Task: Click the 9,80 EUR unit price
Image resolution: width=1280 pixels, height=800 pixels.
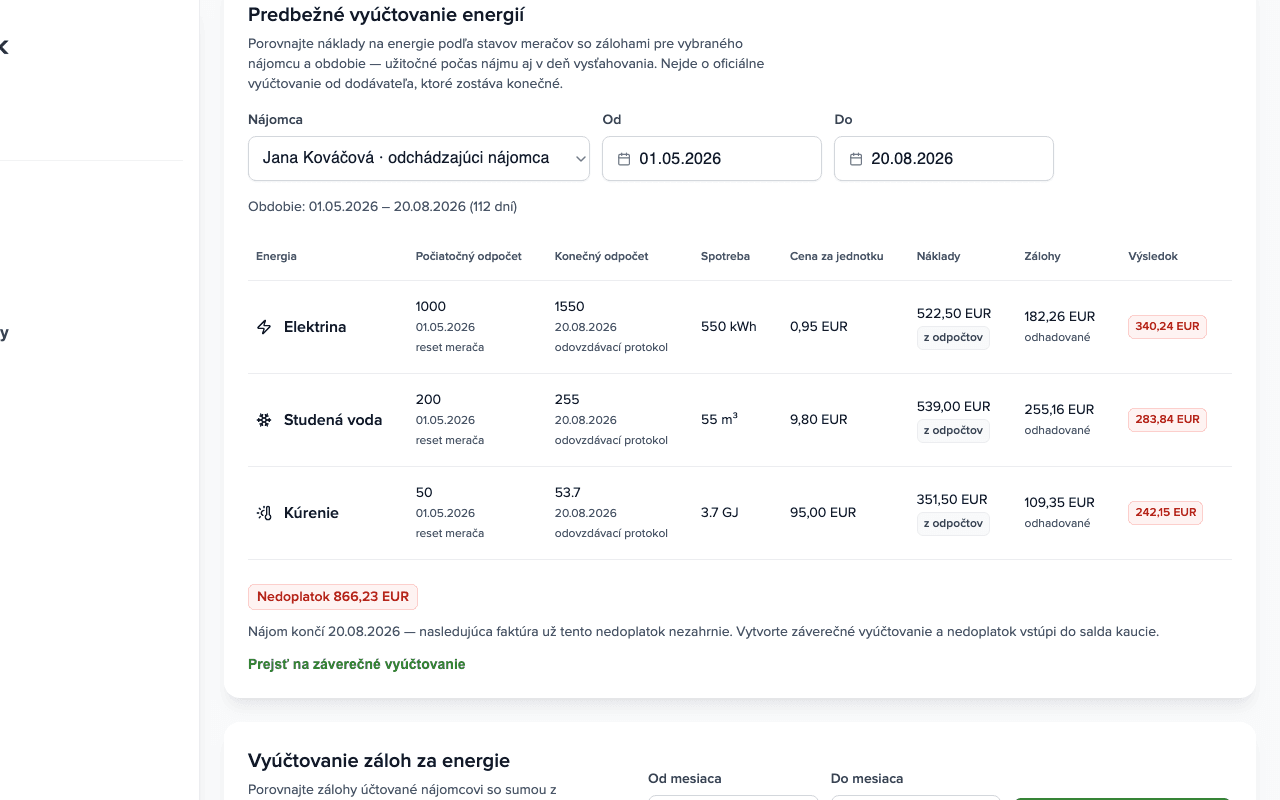Action: click(x=819, y=420)
